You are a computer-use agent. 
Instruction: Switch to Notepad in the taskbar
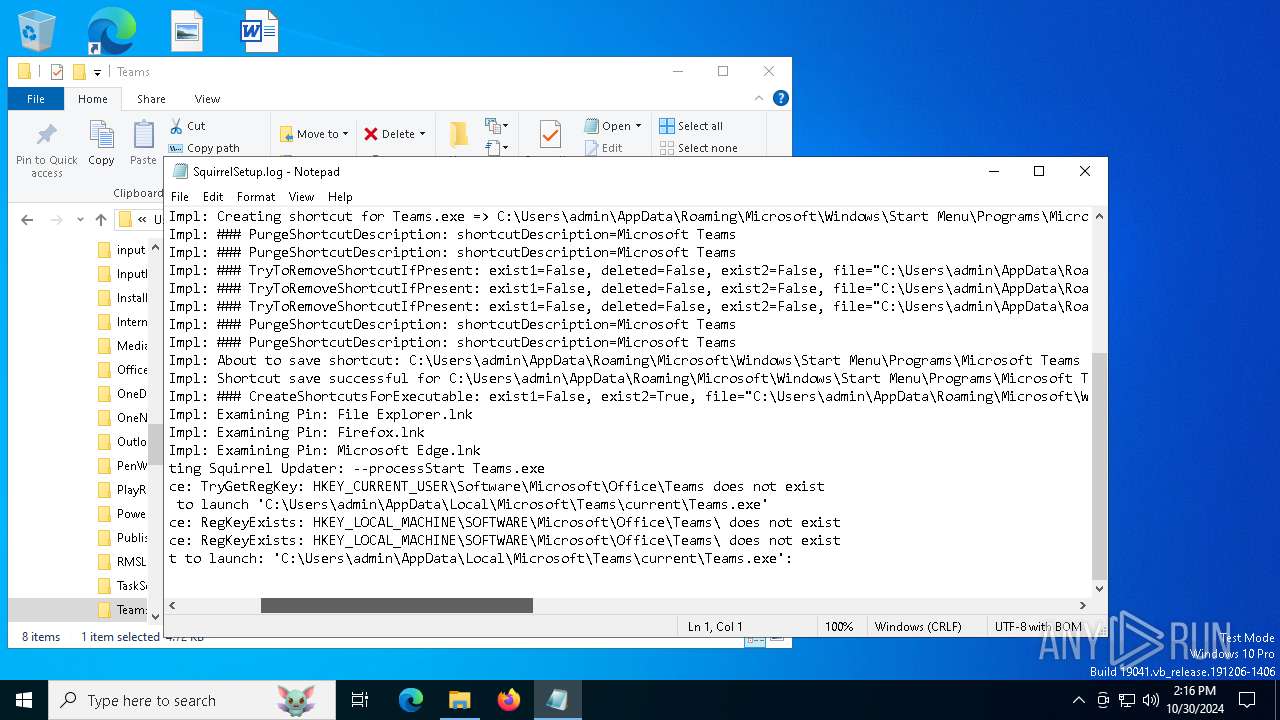[x=557, y=700]
